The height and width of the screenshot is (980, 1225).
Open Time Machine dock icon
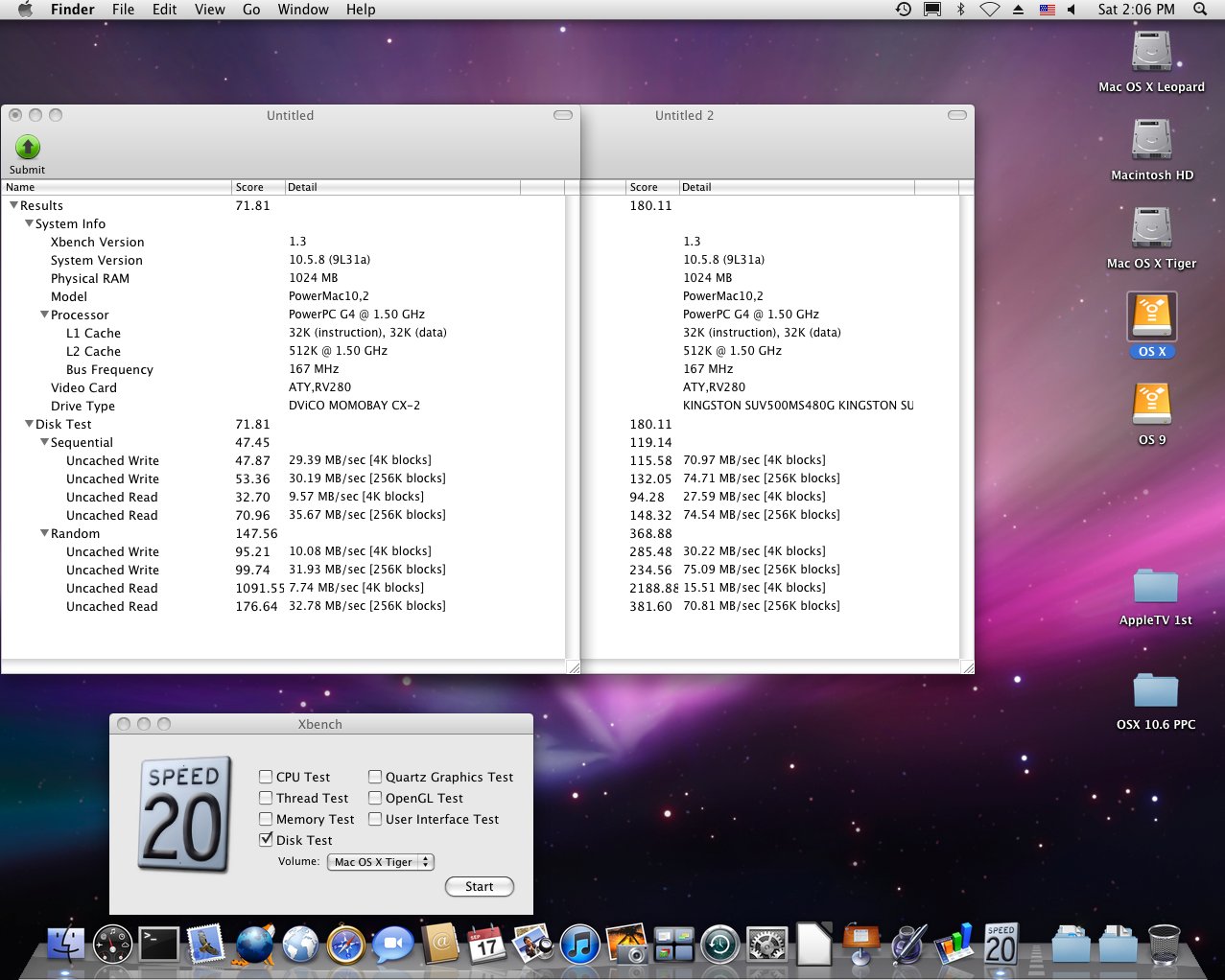click(720, 945)
